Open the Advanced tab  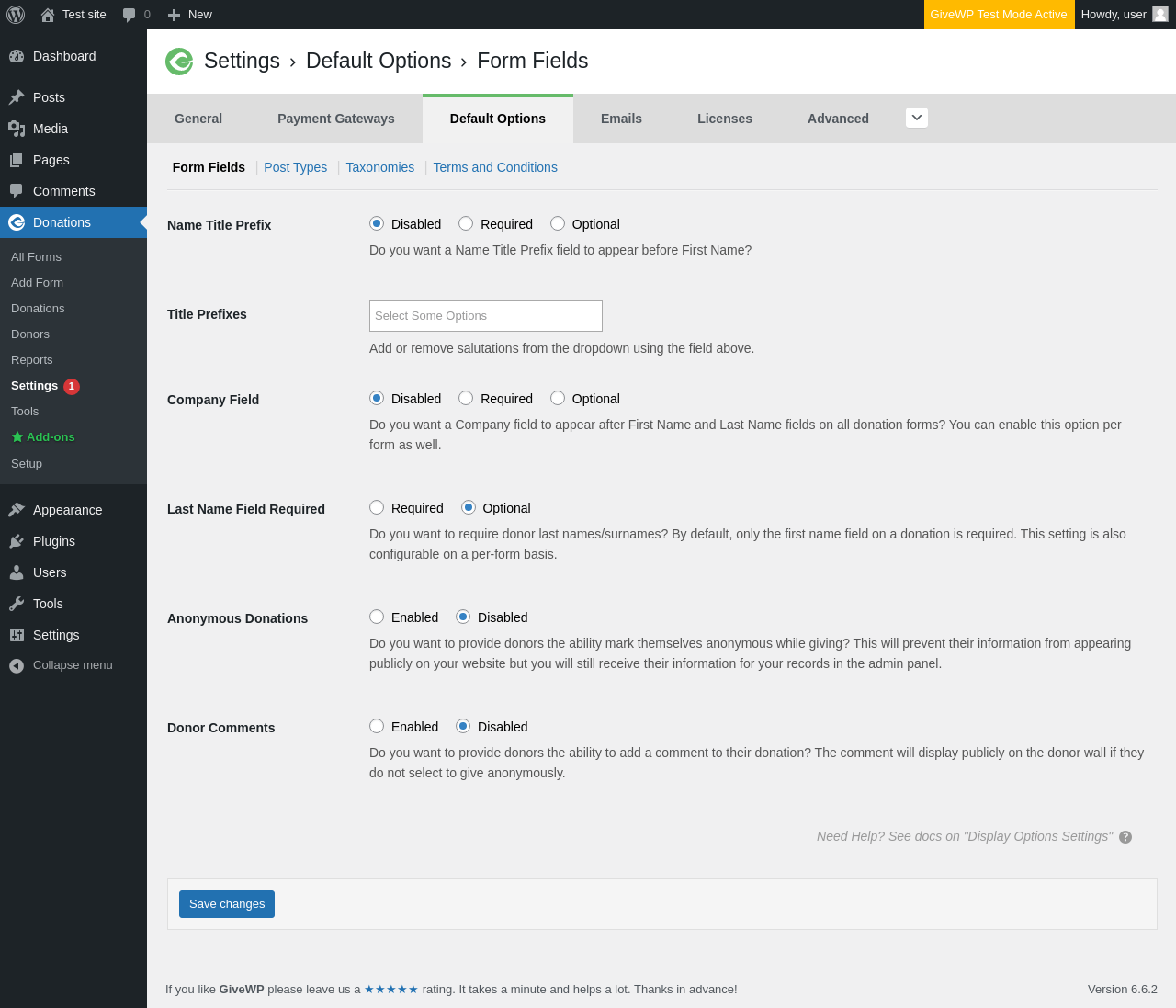(x=838, y=119)
